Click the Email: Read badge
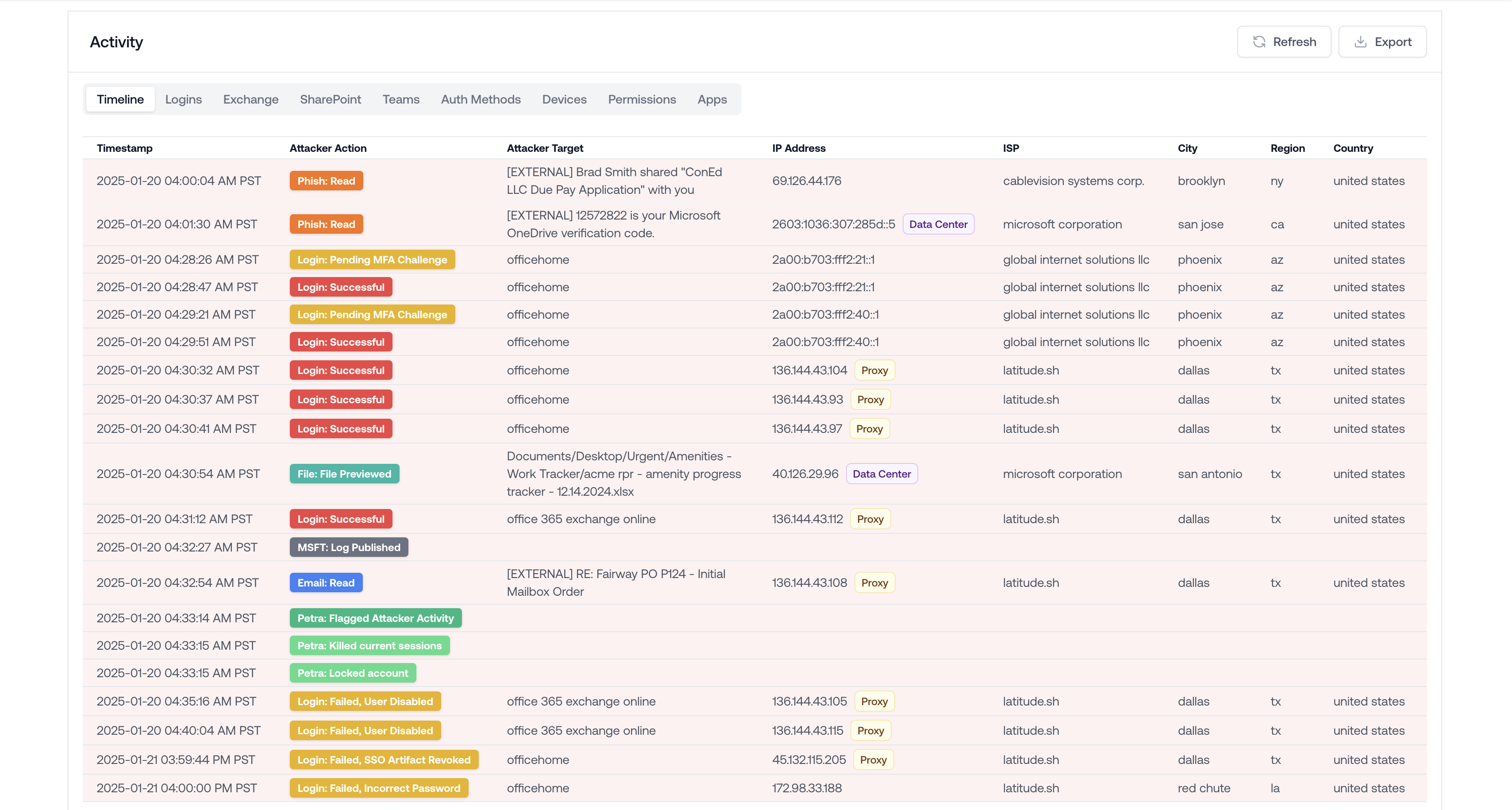The height and width of the screenshot is (810, 1512). (x=326, y=583)
